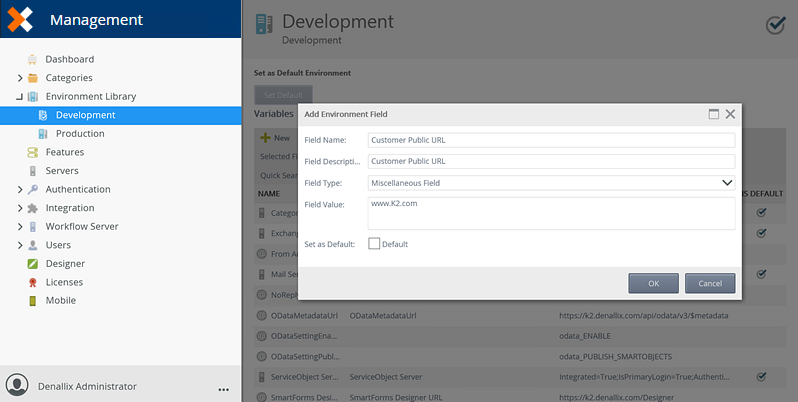Image resolution: width=798 pixels, height=402 pixels.
Task: Click the Features folder icon
Action: tap(33, 152)
